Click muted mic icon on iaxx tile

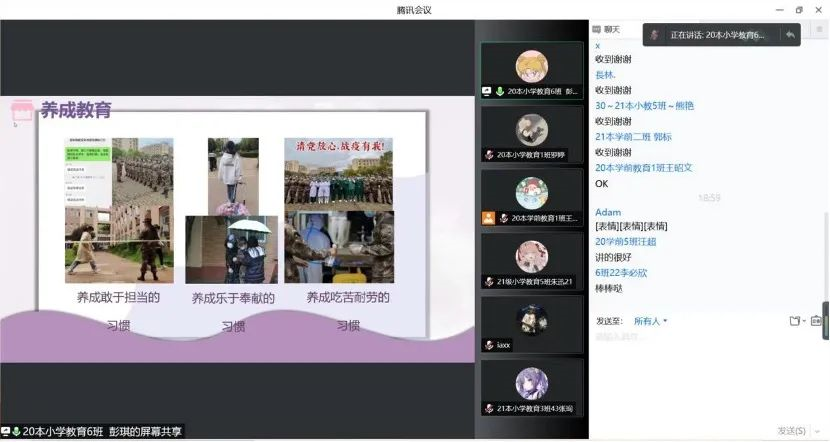[x=489, y=345]
